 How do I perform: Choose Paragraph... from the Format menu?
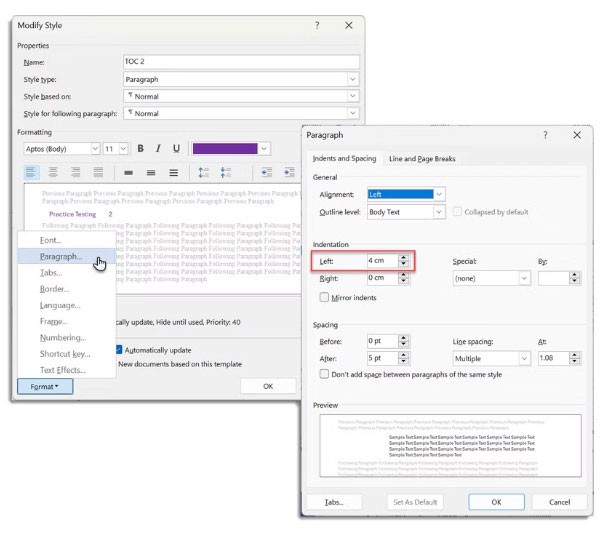[61, 257]
